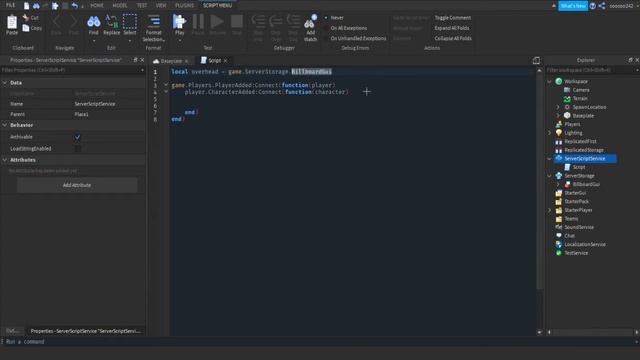
Task: Switch to the Baseplate editor tab
Action: 171,61
